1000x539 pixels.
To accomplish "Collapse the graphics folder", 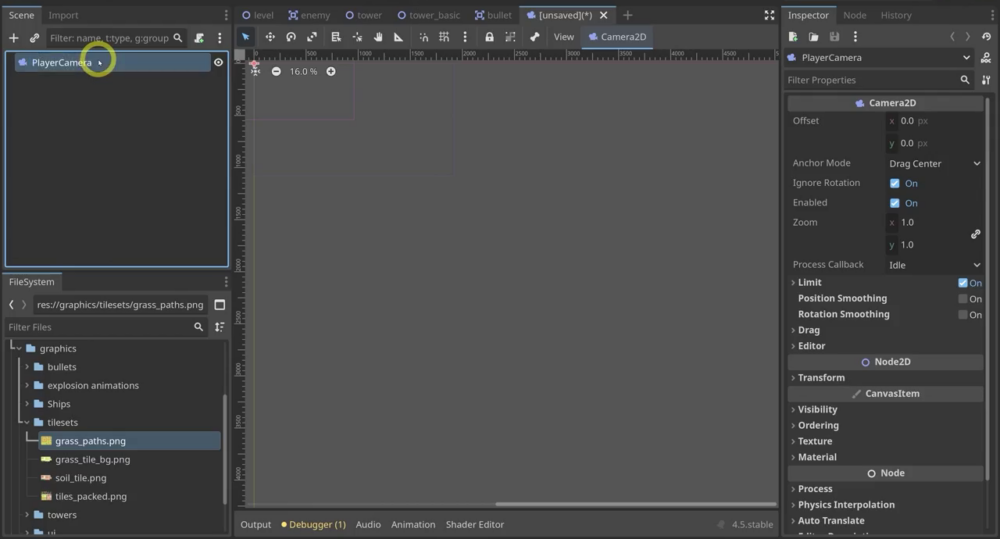I will click(x=19, y=349).
